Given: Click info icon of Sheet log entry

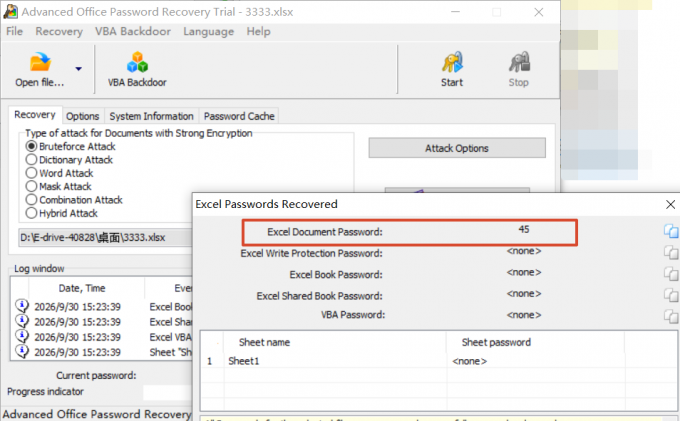Looking at the screenshot, I should click(22, 351).
